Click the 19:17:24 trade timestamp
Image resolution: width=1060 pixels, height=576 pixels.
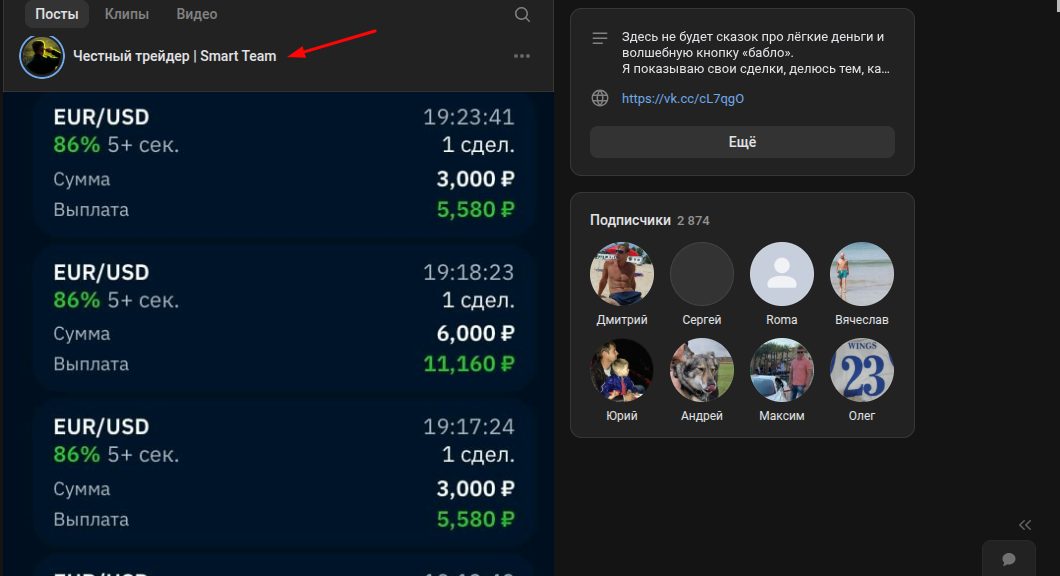tap(468, 427)
